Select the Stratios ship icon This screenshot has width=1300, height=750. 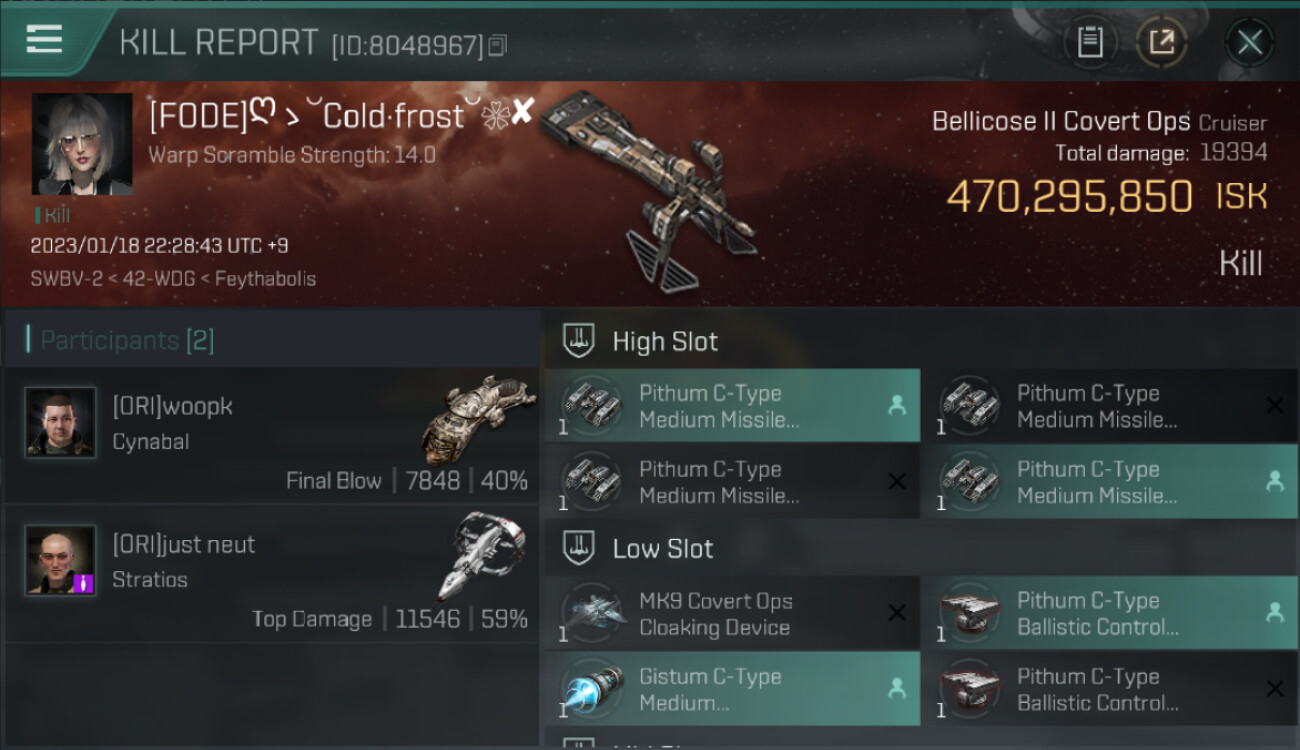click(481, 556)
